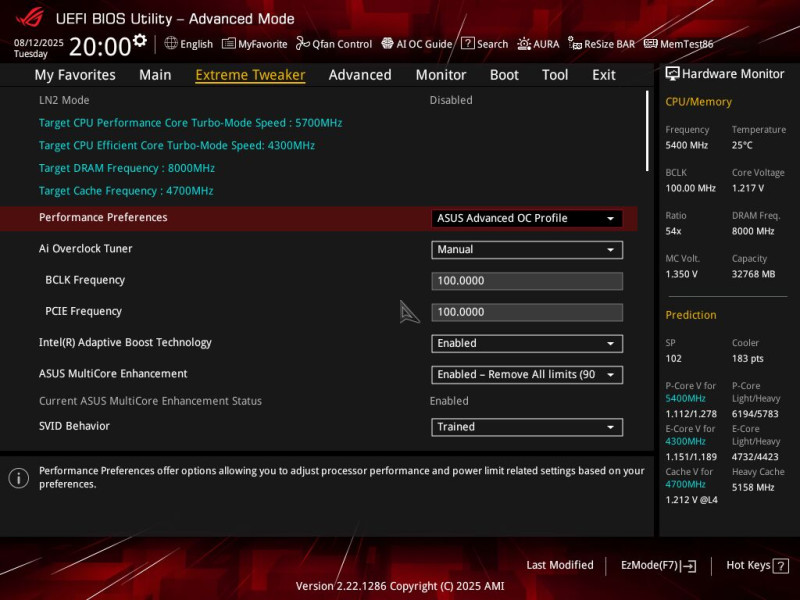Click the English language globe icon
Viewport: 800px width, 600px height.
point(171,43)
